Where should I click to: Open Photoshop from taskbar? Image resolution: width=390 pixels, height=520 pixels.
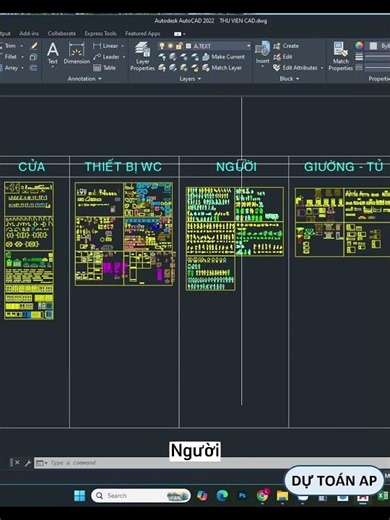pyautogui.click(x=242, y=496)
